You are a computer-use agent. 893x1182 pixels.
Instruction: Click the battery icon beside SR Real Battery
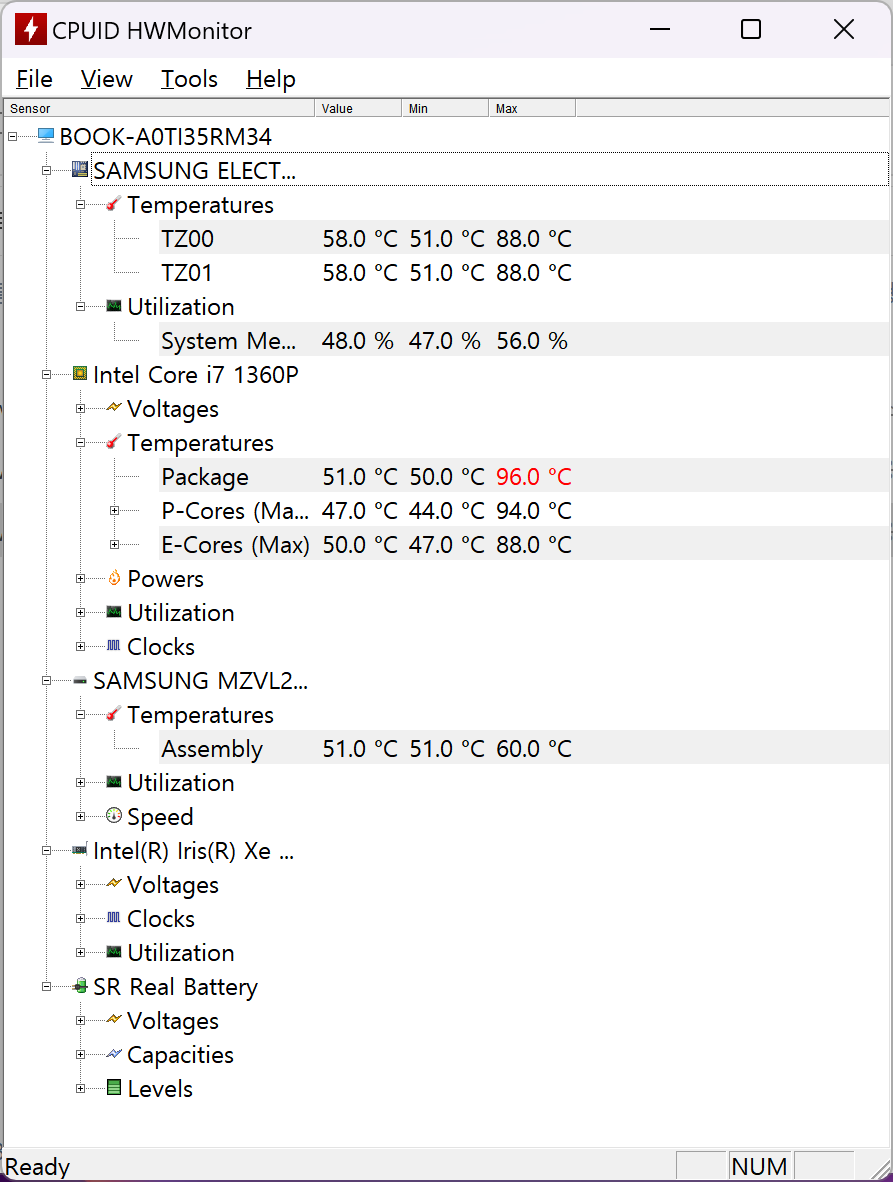pyautogui.click(x=80, y=986)
